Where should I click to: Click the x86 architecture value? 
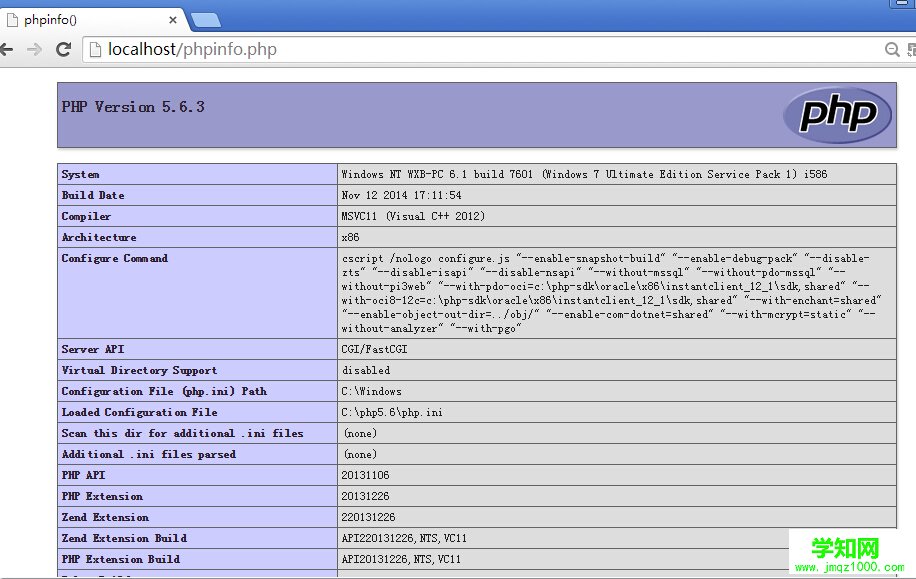pyautogui.click(x=351, y=237)
